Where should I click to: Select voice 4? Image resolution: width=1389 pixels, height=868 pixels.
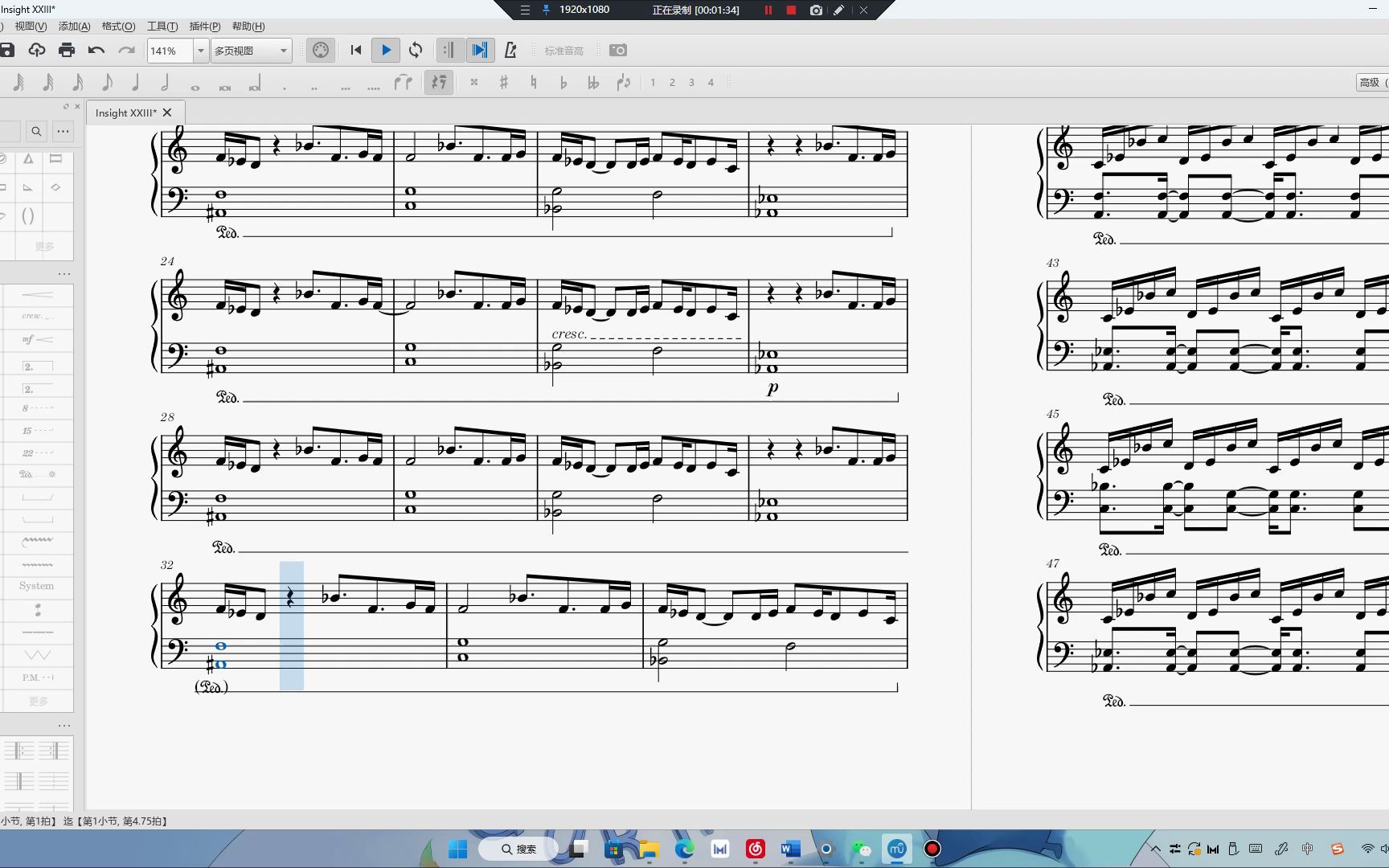[711, 82]
